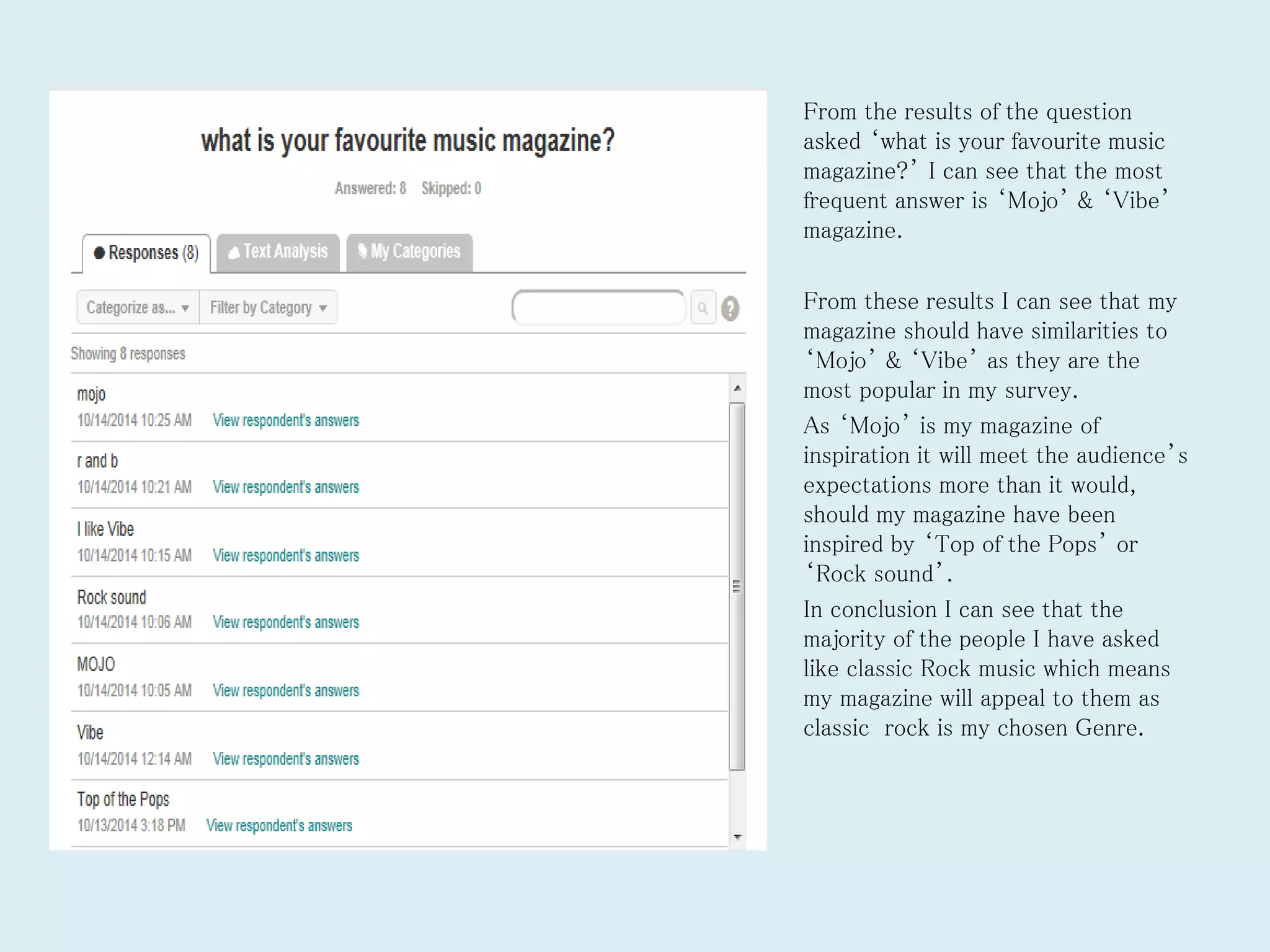Screen dimensions: 1270x952
Task: Select the Rock sound response row
Action: coord(112,597)
